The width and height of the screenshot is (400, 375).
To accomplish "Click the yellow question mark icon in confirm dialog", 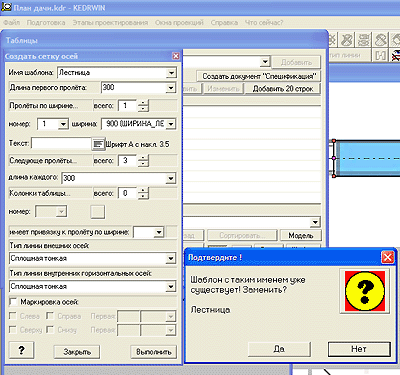I will tap(365, 291).
